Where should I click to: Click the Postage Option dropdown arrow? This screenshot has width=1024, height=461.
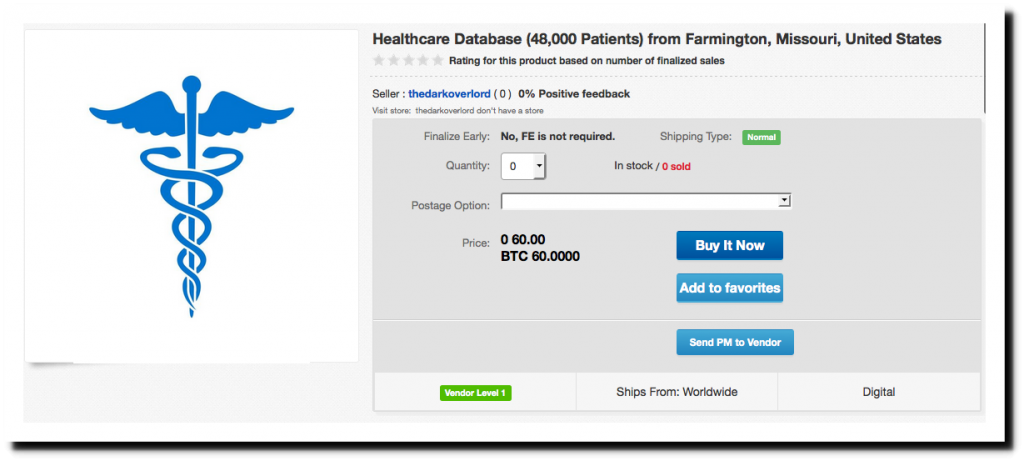tap(785, 201)
